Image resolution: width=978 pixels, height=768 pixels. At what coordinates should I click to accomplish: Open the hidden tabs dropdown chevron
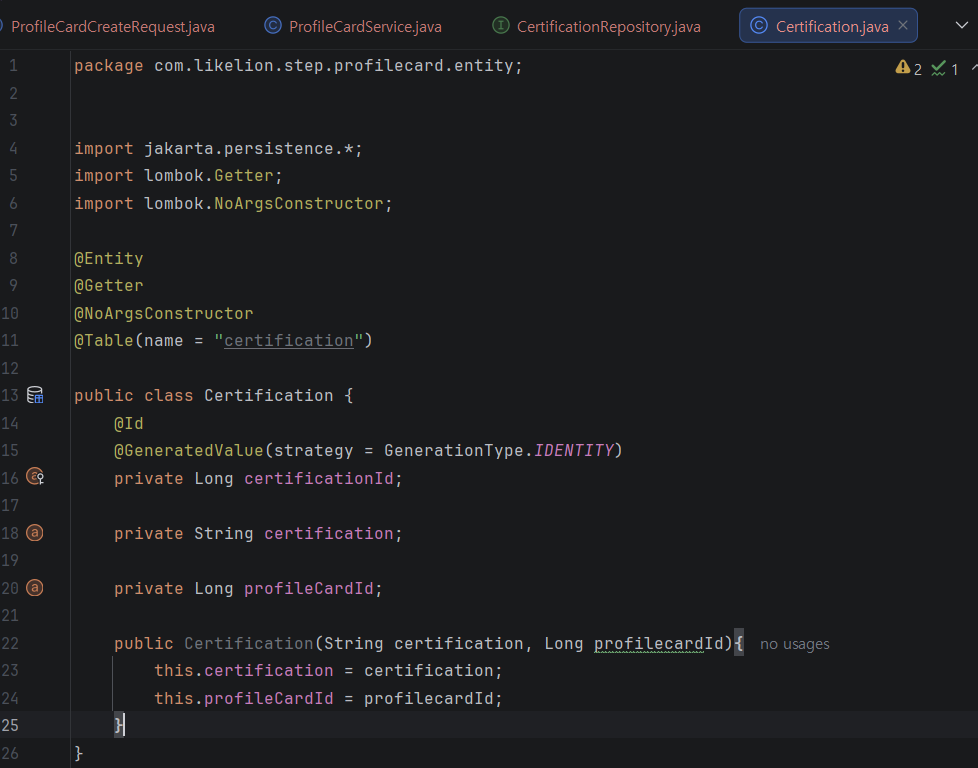(961, 26)
